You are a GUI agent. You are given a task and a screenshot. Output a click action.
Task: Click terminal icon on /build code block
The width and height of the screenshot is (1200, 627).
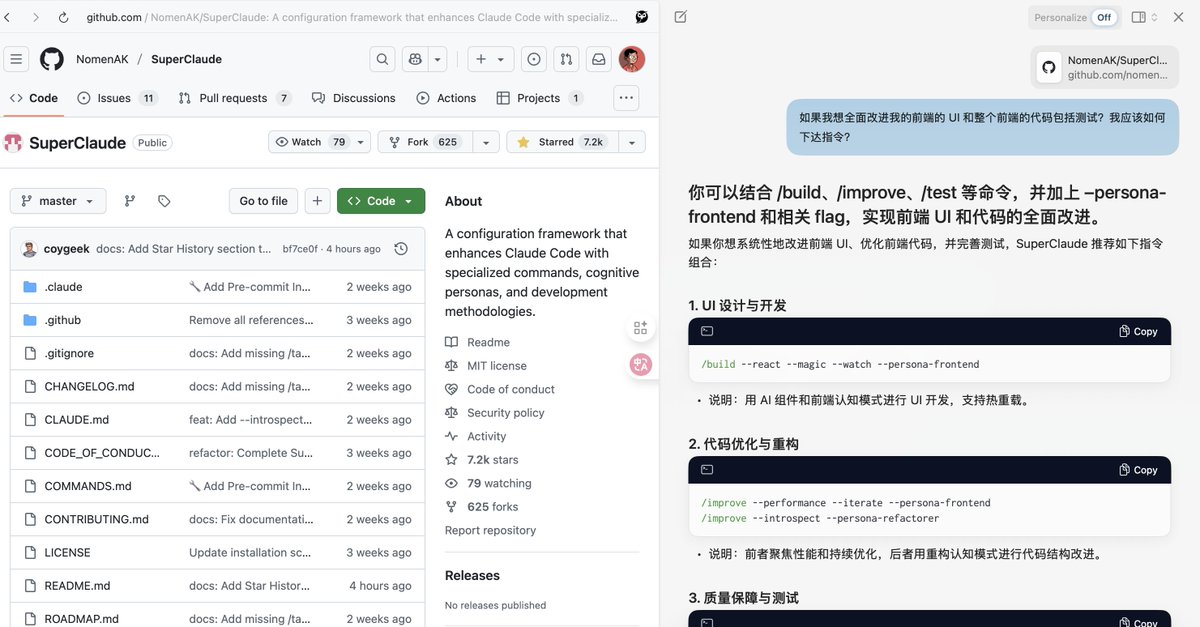click(x=707, y=331)
